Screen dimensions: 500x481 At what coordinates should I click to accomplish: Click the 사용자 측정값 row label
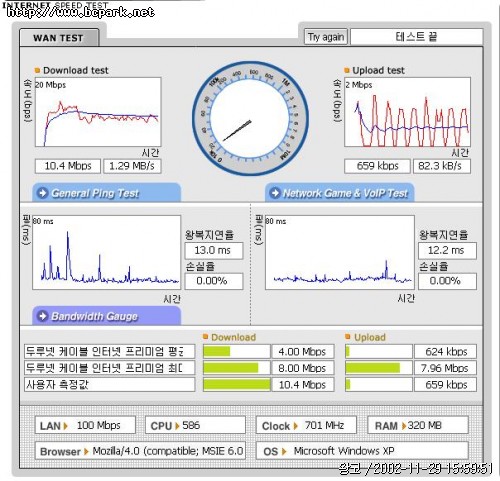[x=109, y=385]
